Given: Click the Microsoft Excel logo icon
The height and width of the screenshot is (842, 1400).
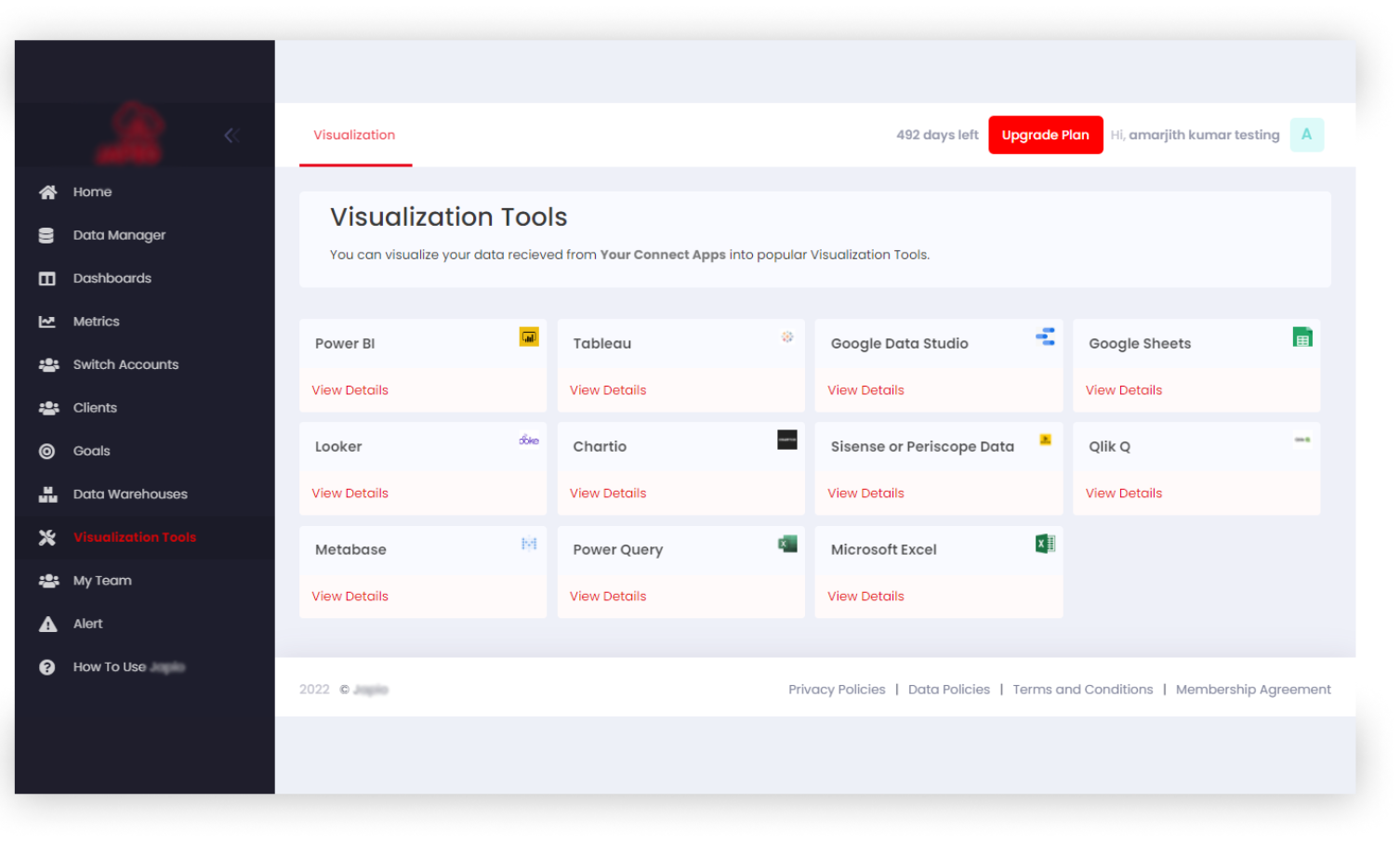Looking at the screenshot, I should coord(1045,544).
